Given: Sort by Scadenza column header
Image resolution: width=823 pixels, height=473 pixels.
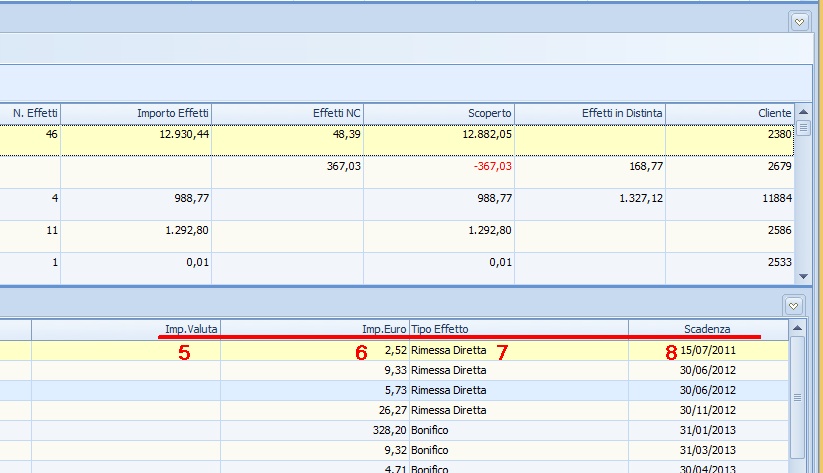Looking at the screenshot, I should pos(707,329).
